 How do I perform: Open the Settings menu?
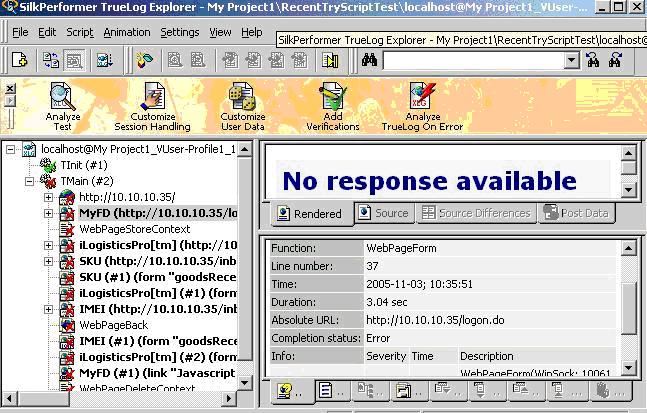(179, 32)
